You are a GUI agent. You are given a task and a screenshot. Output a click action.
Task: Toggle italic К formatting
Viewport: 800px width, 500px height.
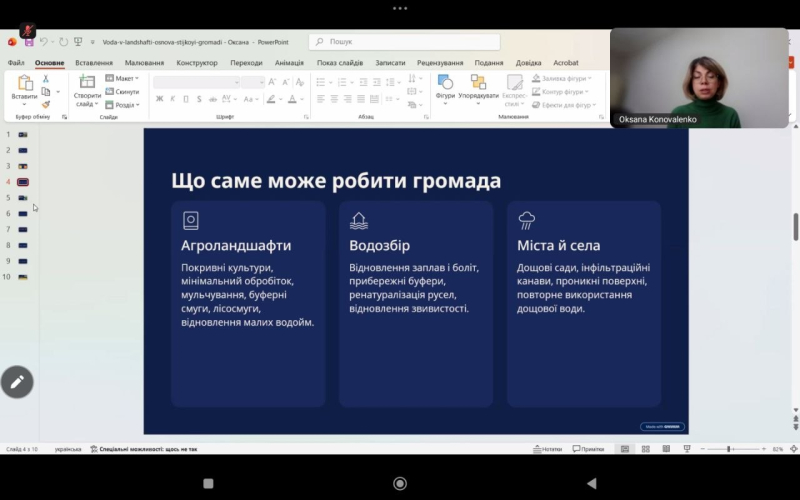click(172, 98)
